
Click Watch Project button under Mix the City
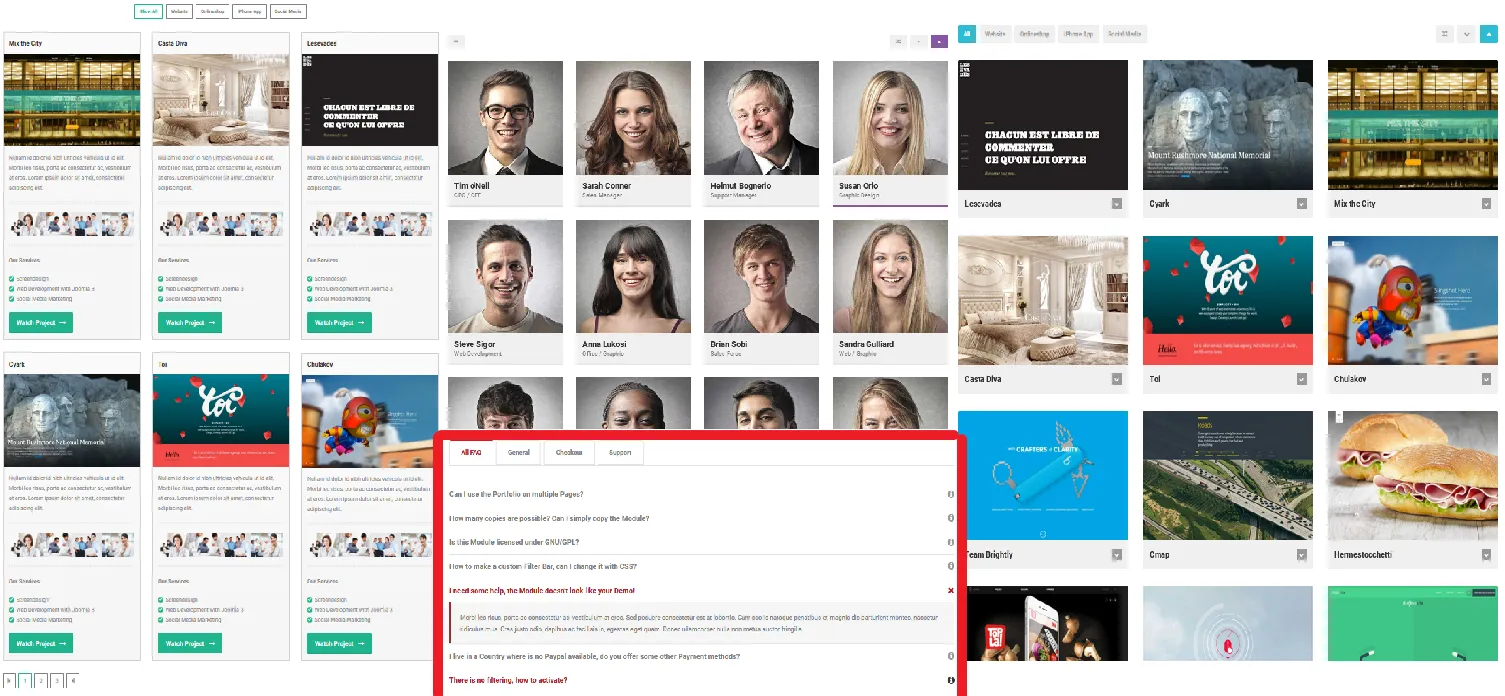40,323
